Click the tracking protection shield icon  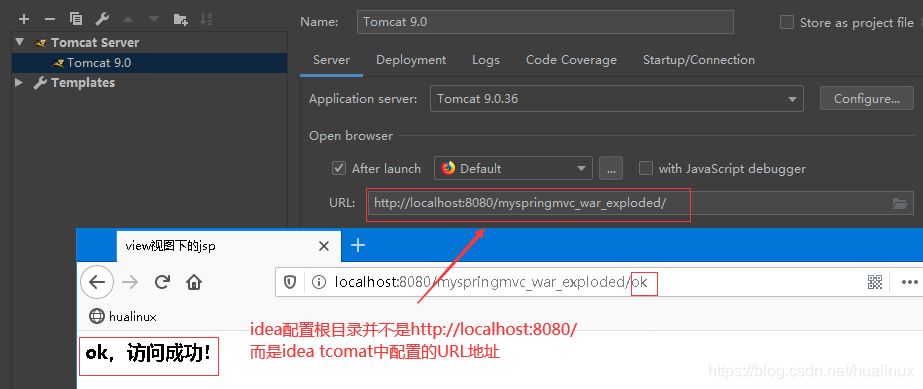(290, 282)
